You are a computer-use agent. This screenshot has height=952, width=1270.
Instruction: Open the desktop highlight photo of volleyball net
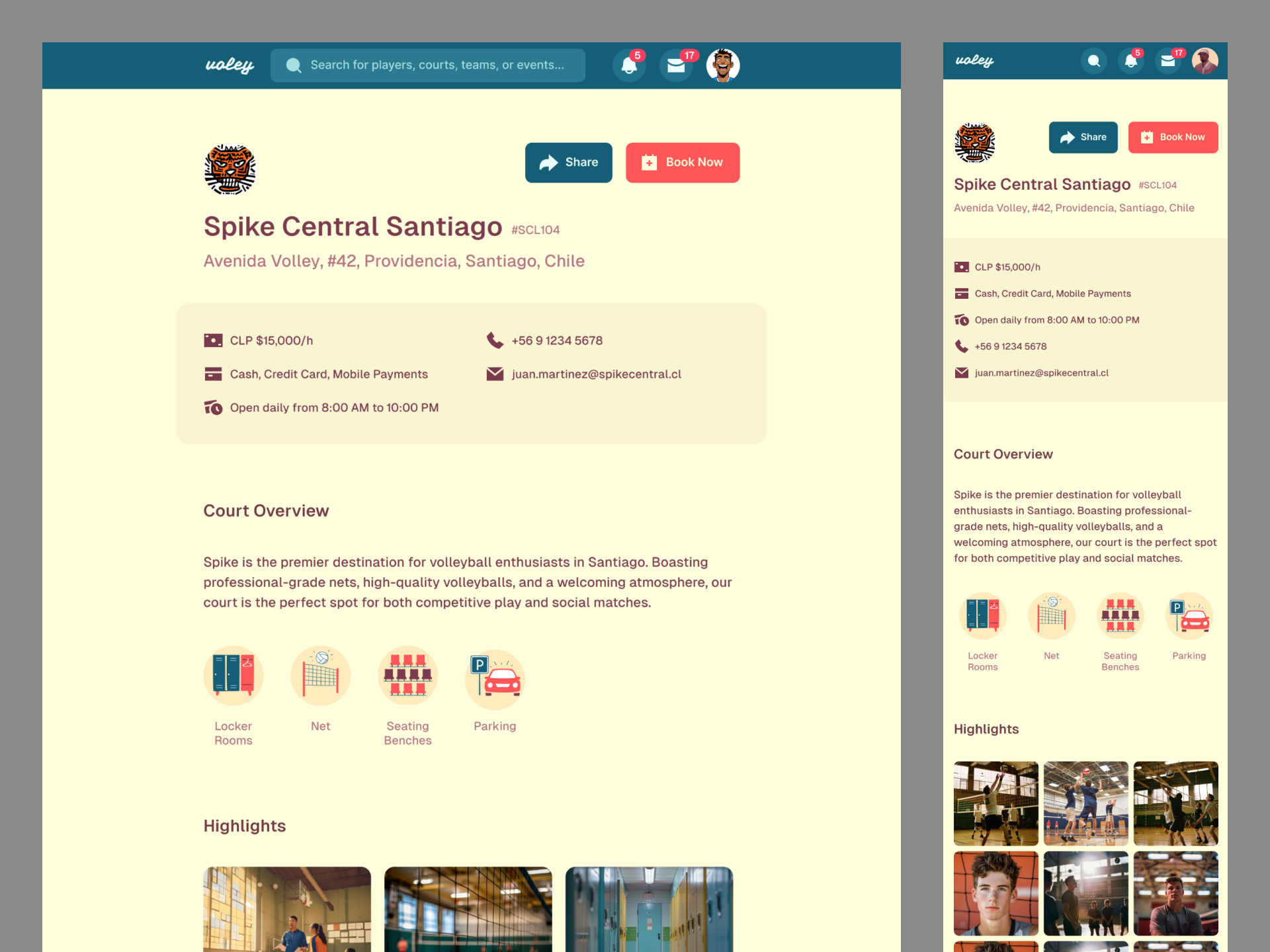pyautogui.click(x=468, y=910)
